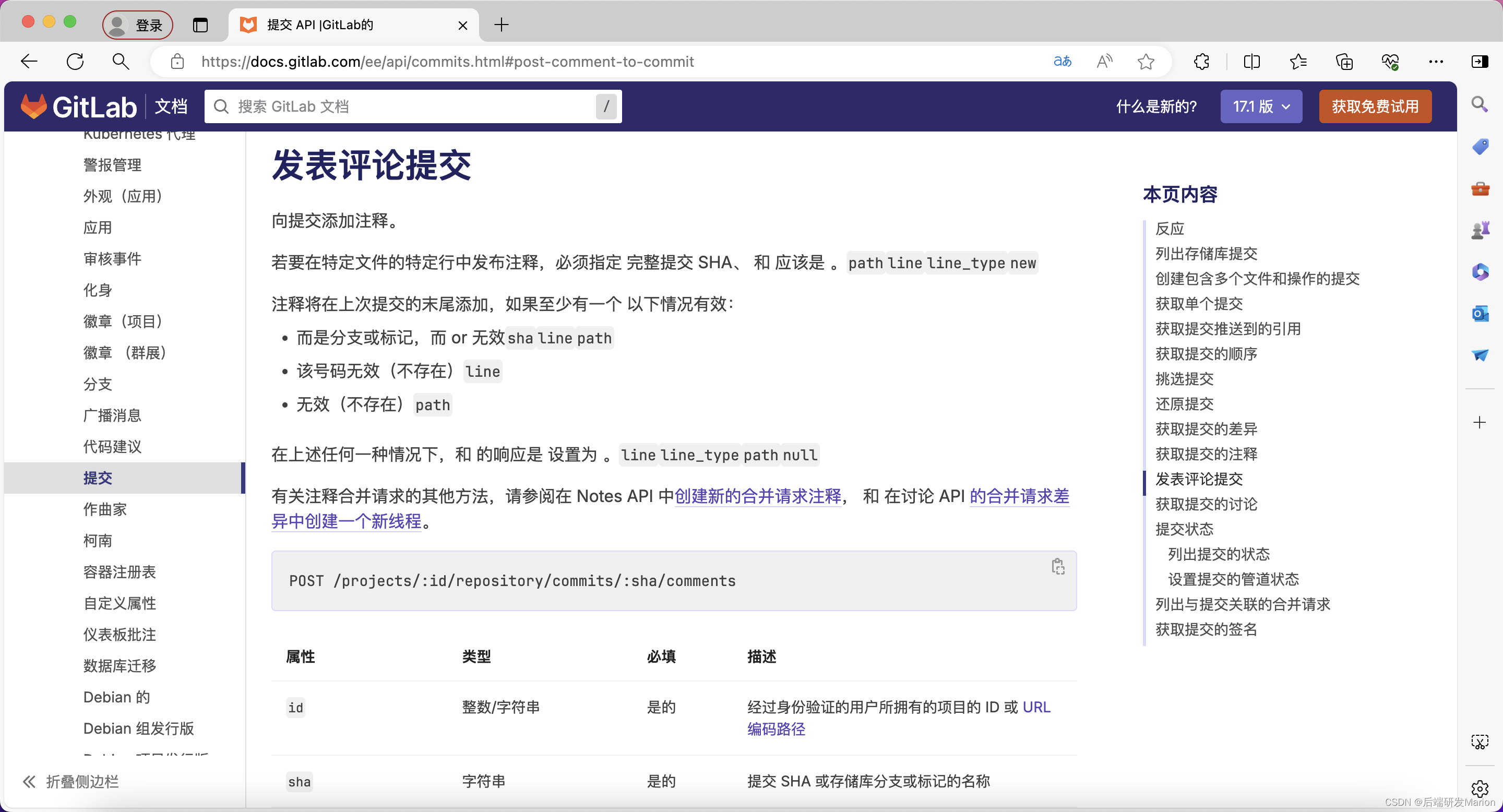Click the 获取免费试用 button

coord(1375,107)
